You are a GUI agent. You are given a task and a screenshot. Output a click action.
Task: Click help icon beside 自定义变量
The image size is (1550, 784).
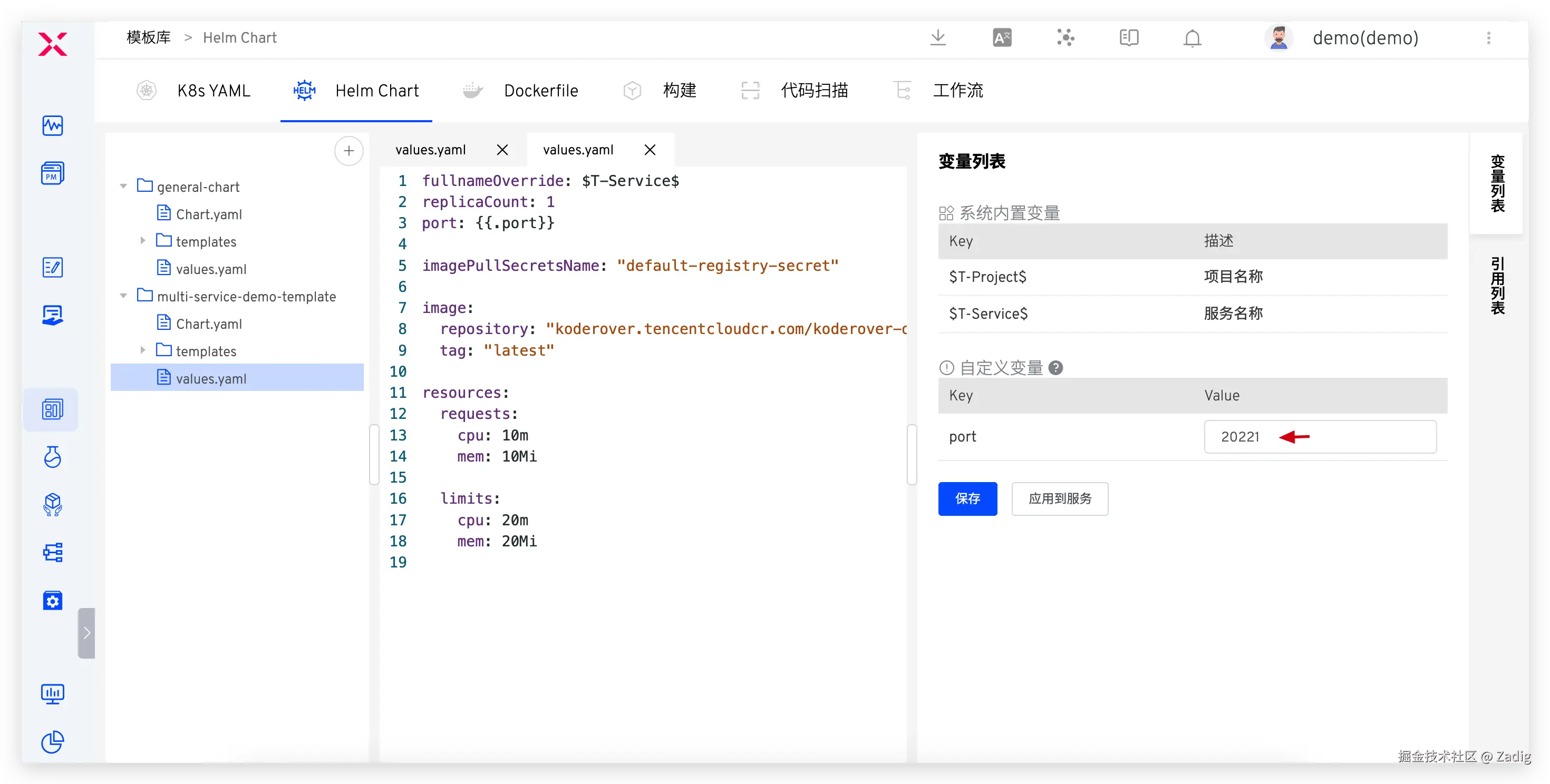[1055, 367]
